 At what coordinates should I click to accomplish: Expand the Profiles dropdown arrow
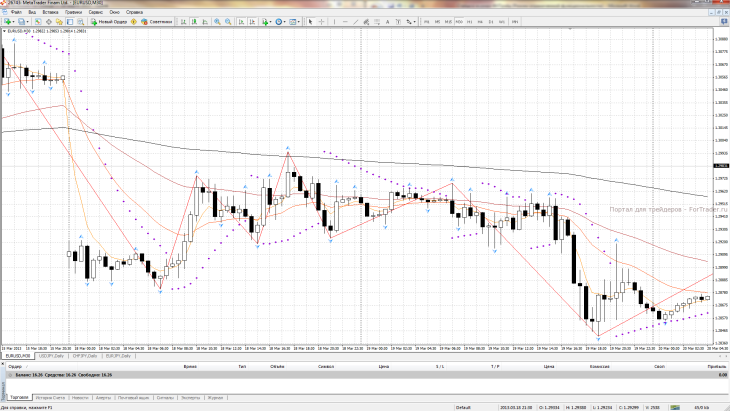click(x=27, y=21)
